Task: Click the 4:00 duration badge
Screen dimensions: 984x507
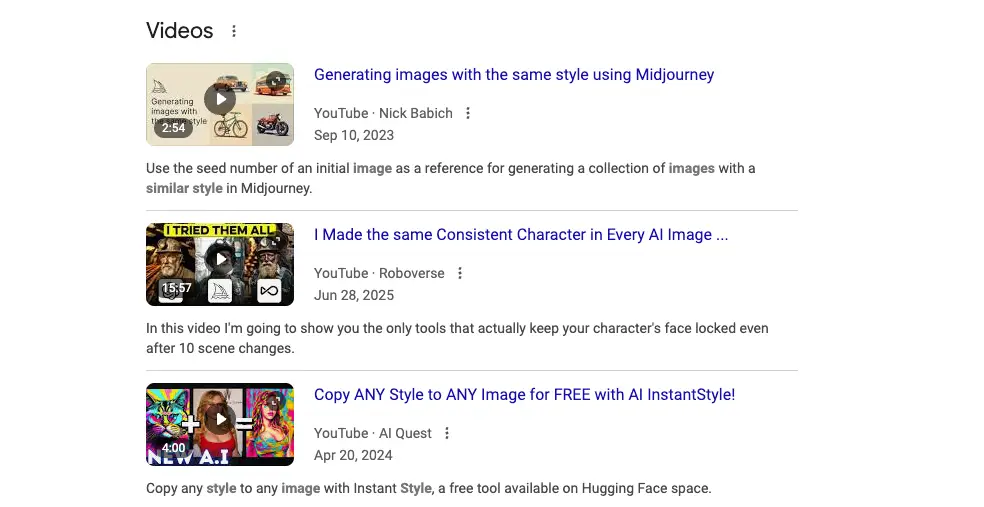Action: click(174, 448)
